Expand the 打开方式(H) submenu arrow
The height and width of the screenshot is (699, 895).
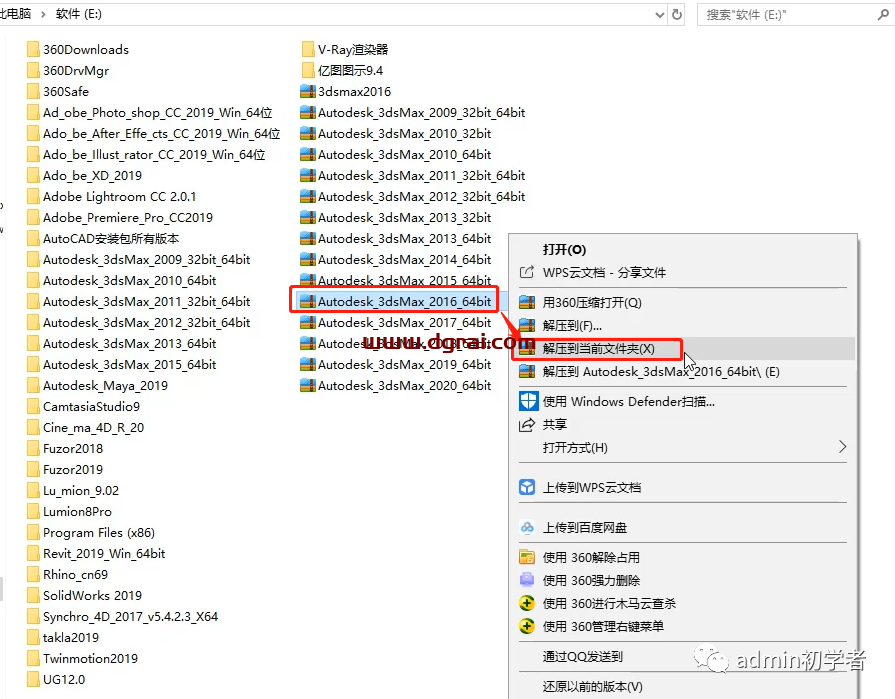coord(842,447)
